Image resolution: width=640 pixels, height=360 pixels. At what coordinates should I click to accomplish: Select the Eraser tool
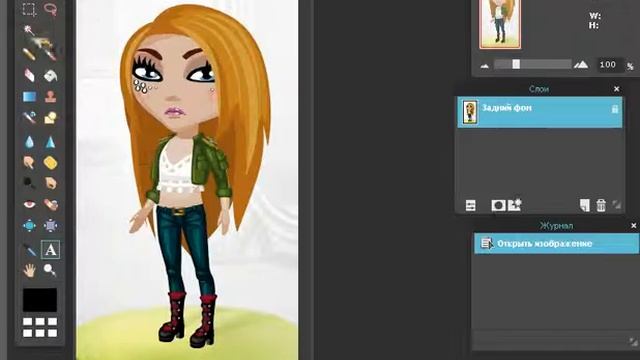coord(29,76)
